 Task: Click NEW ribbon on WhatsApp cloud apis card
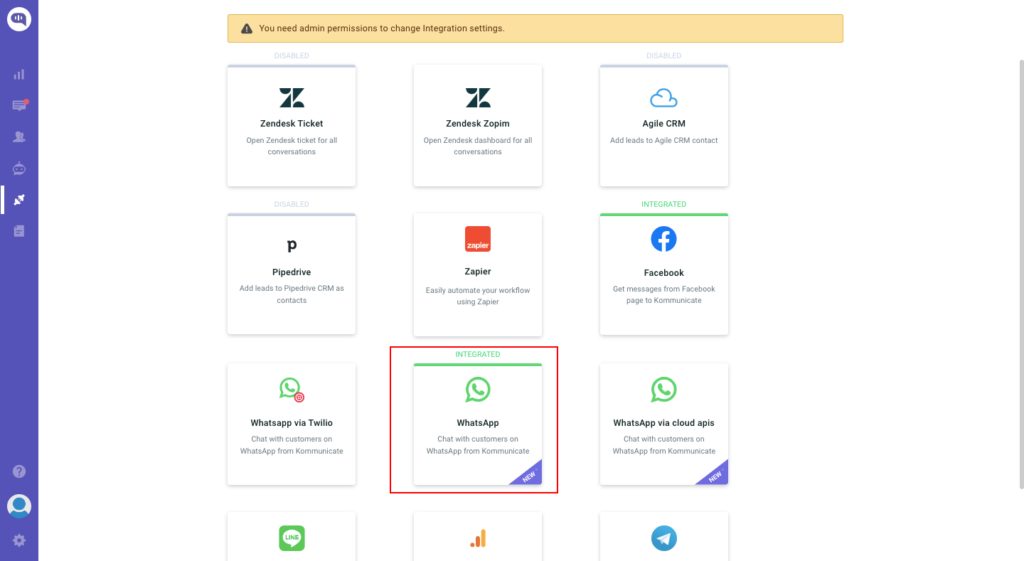714,475
